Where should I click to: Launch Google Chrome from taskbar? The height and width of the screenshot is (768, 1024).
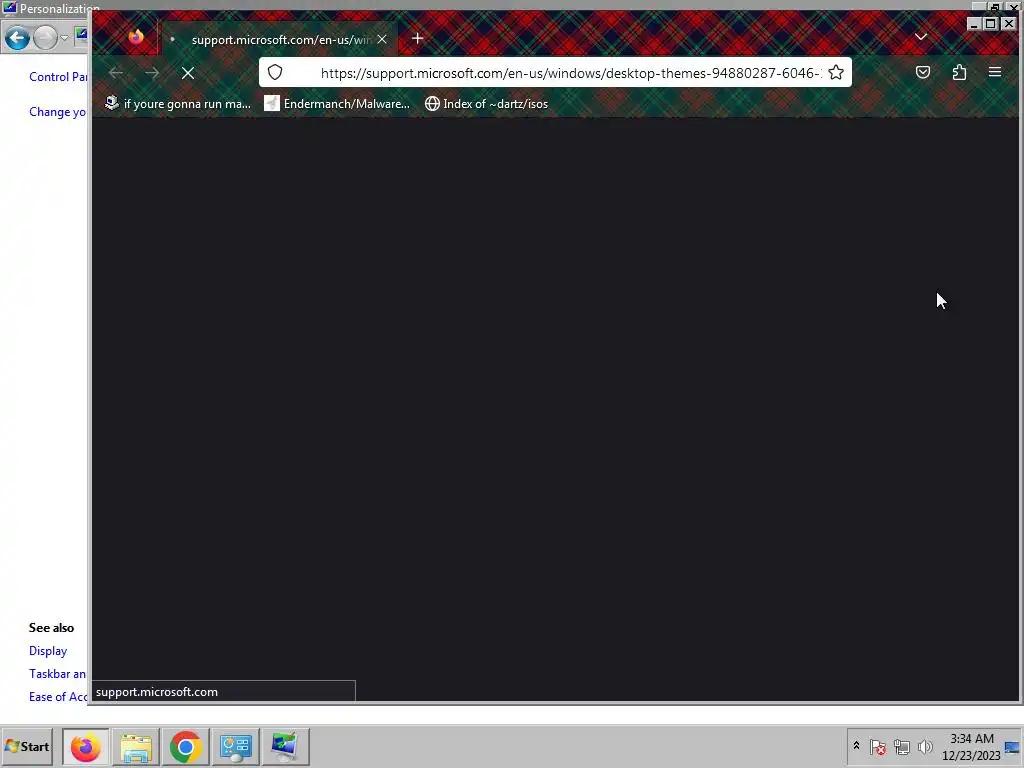coord(185,746)
